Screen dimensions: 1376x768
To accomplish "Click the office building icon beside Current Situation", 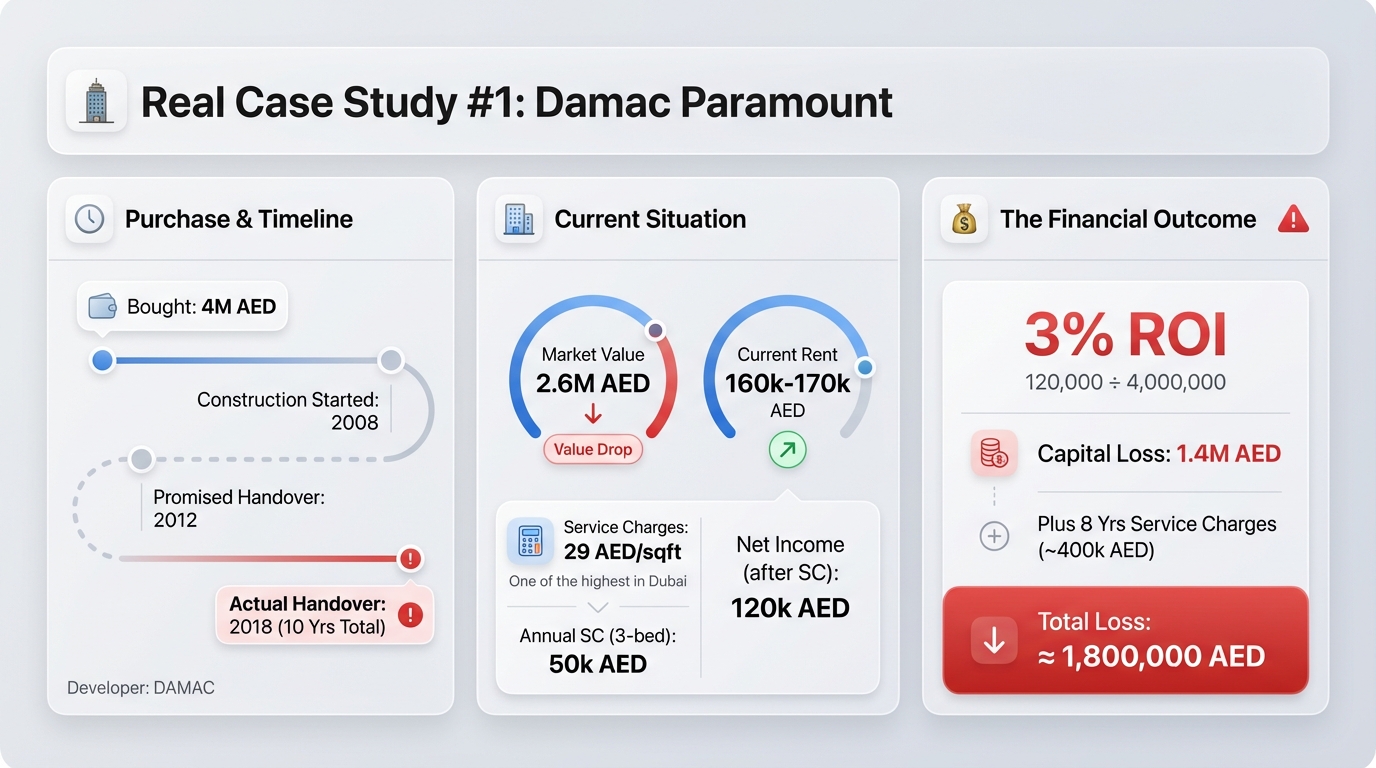I will (x=519, y=219).
